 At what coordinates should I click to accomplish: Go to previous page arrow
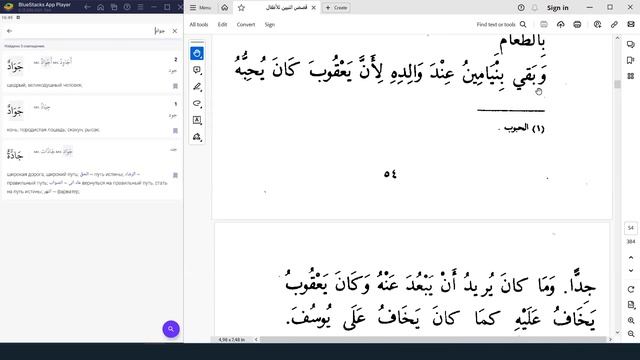point(631,258)
